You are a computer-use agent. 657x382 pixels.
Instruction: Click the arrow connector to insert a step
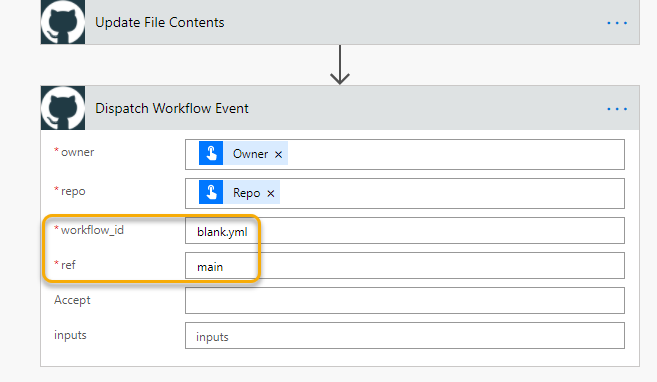click(x=340, y=65)
